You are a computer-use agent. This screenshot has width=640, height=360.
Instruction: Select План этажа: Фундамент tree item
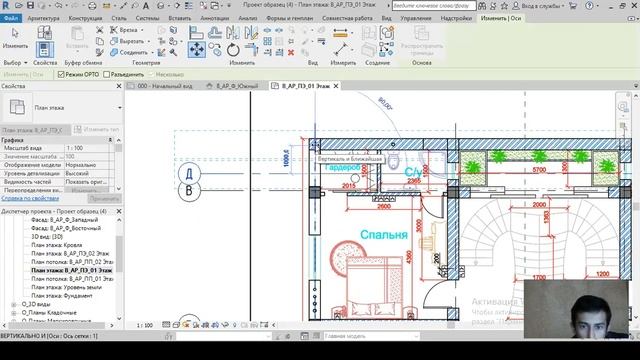click(62, 296)
